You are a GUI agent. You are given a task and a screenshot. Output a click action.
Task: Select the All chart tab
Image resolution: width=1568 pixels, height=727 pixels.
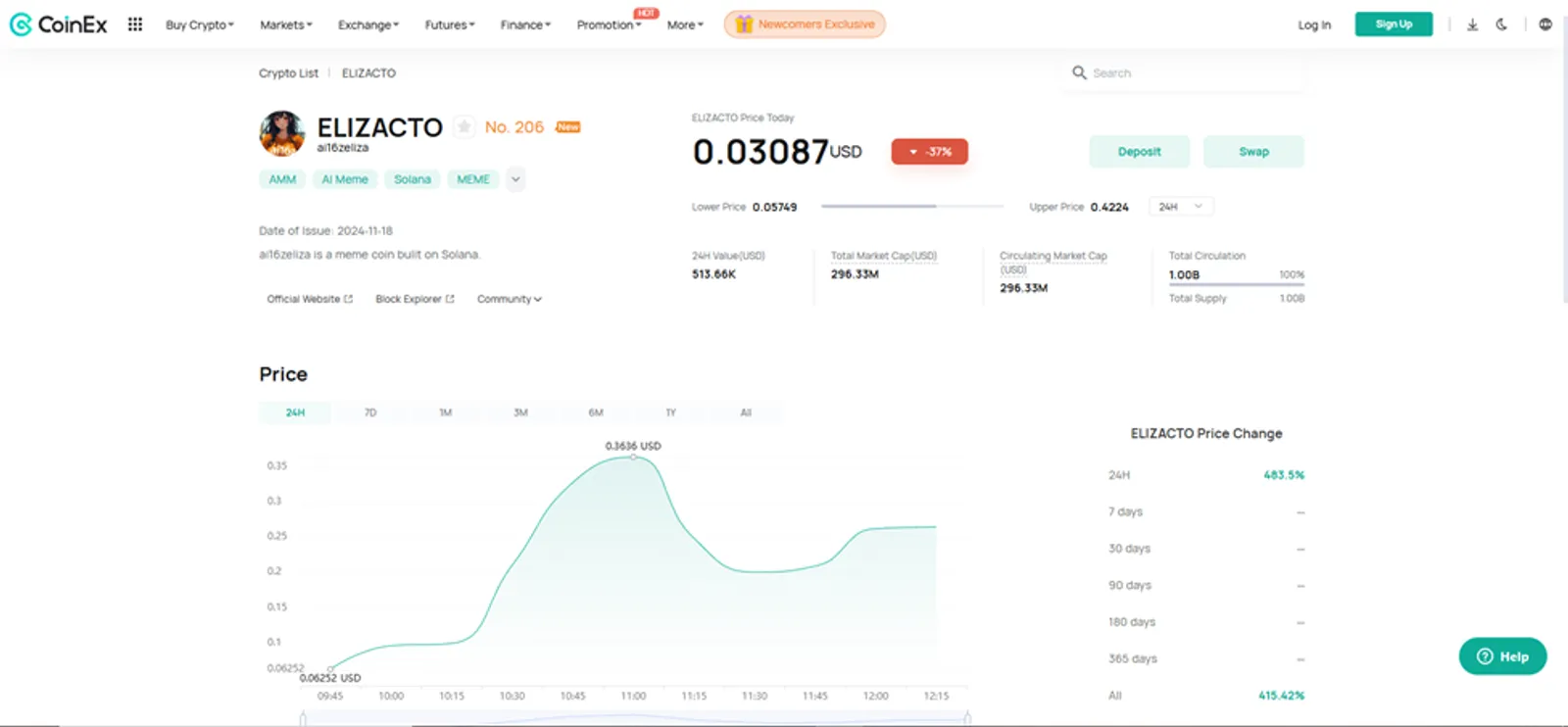[x=746, y=412]
